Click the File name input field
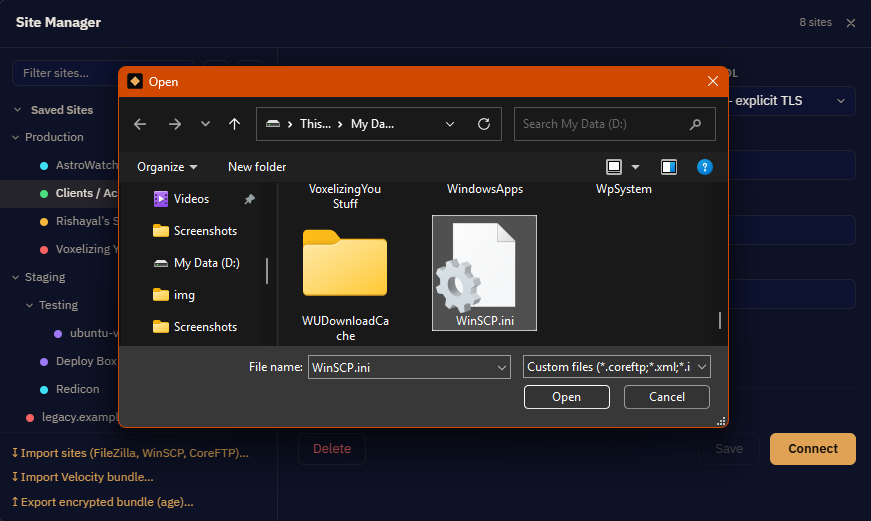The height and width of the screenshot is (521, 871). 409,367
